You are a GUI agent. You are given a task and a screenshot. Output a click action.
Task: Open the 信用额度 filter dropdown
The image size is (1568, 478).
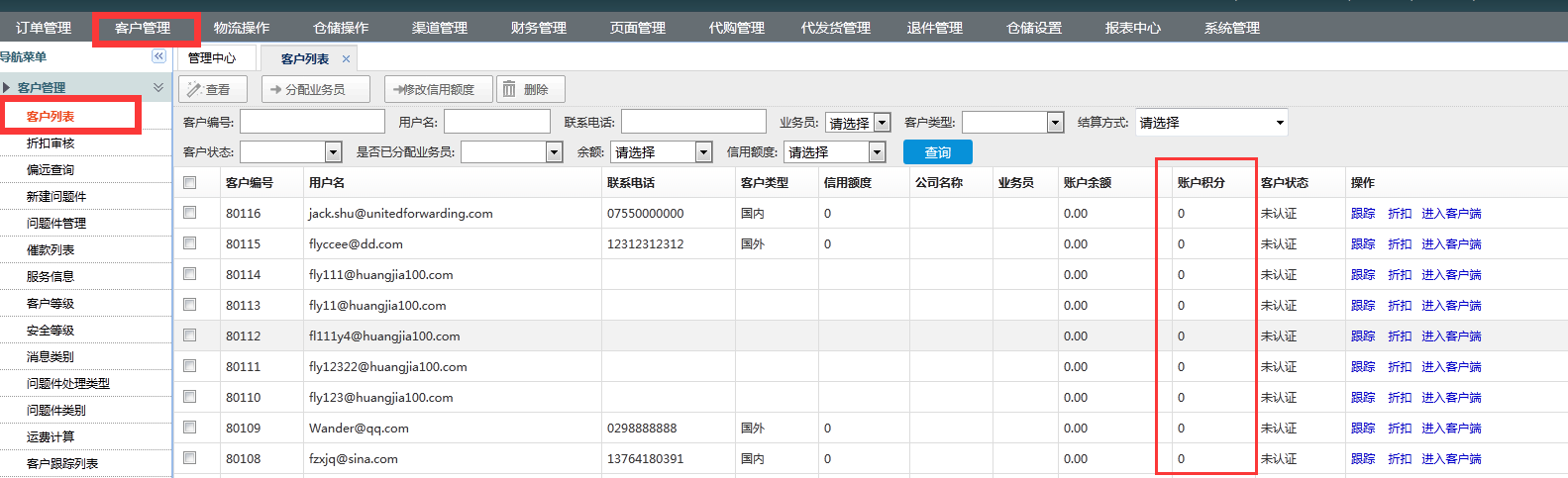coord(834,151)
